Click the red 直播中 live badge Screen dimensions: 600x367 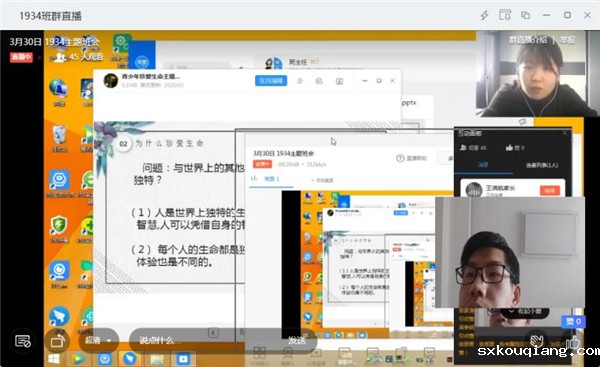click(x=21, y=57)
